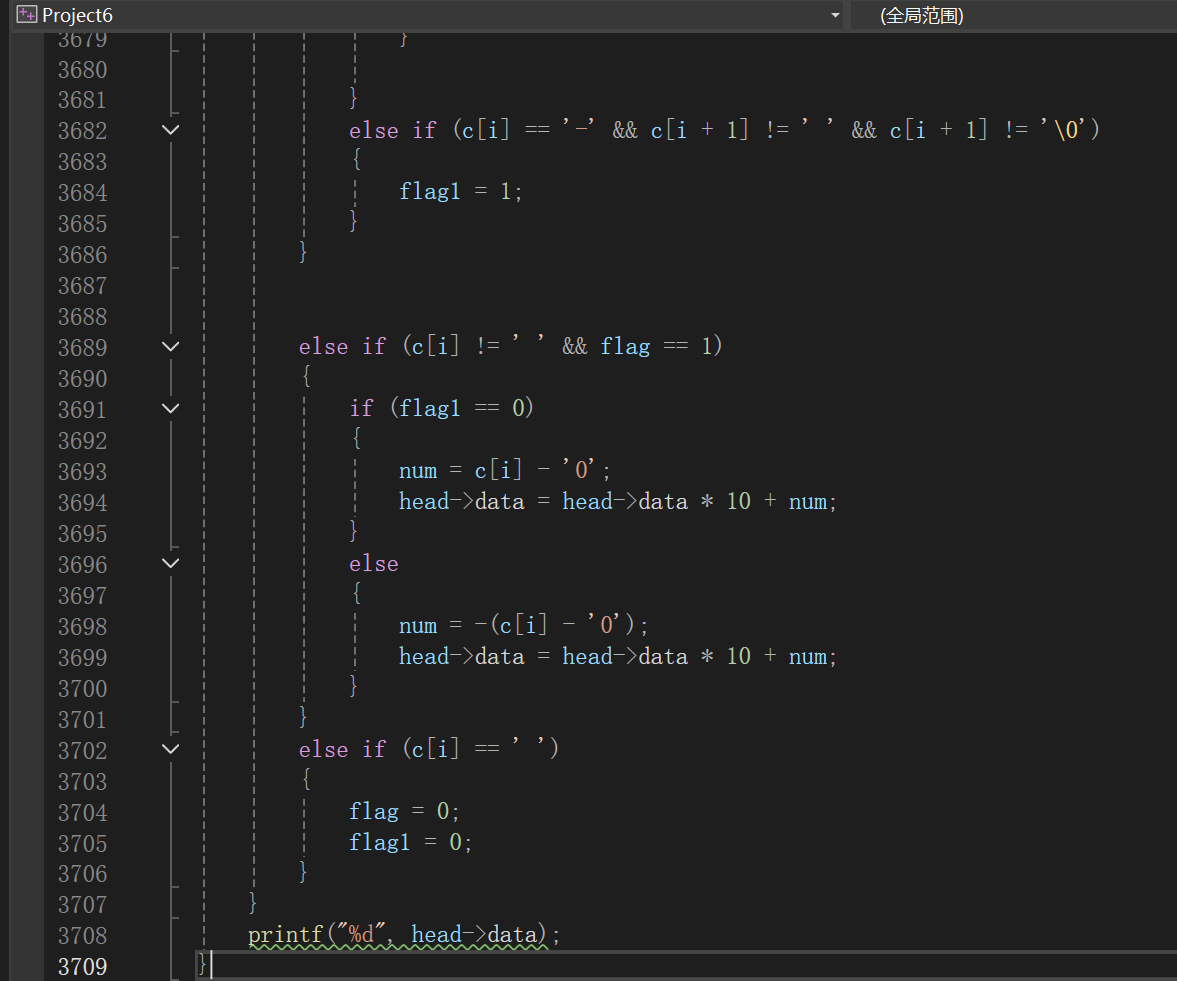1177x981 pixels.
Task: Click the condition "if (flag1 == 0)"
Action: pyautogui.click(x=441, y=408)
